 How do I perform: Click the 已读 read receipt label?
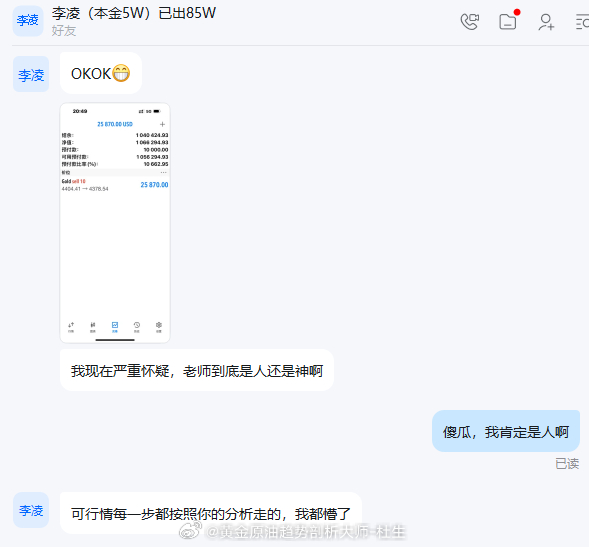tap(567, 464)
